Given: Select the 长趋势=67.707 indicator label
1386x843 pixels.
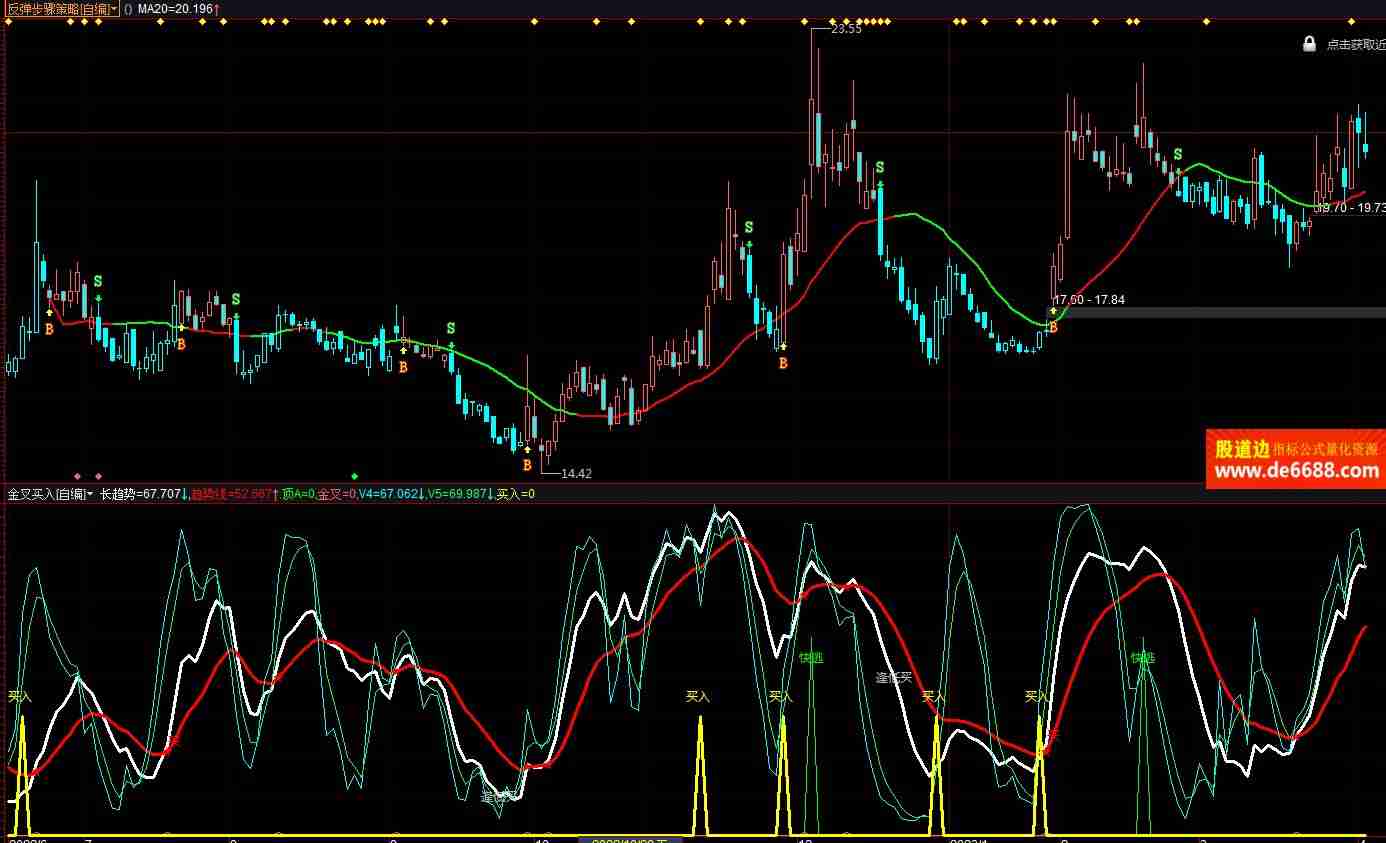Looking at the screenshot, I should click(x=141, y=494).
